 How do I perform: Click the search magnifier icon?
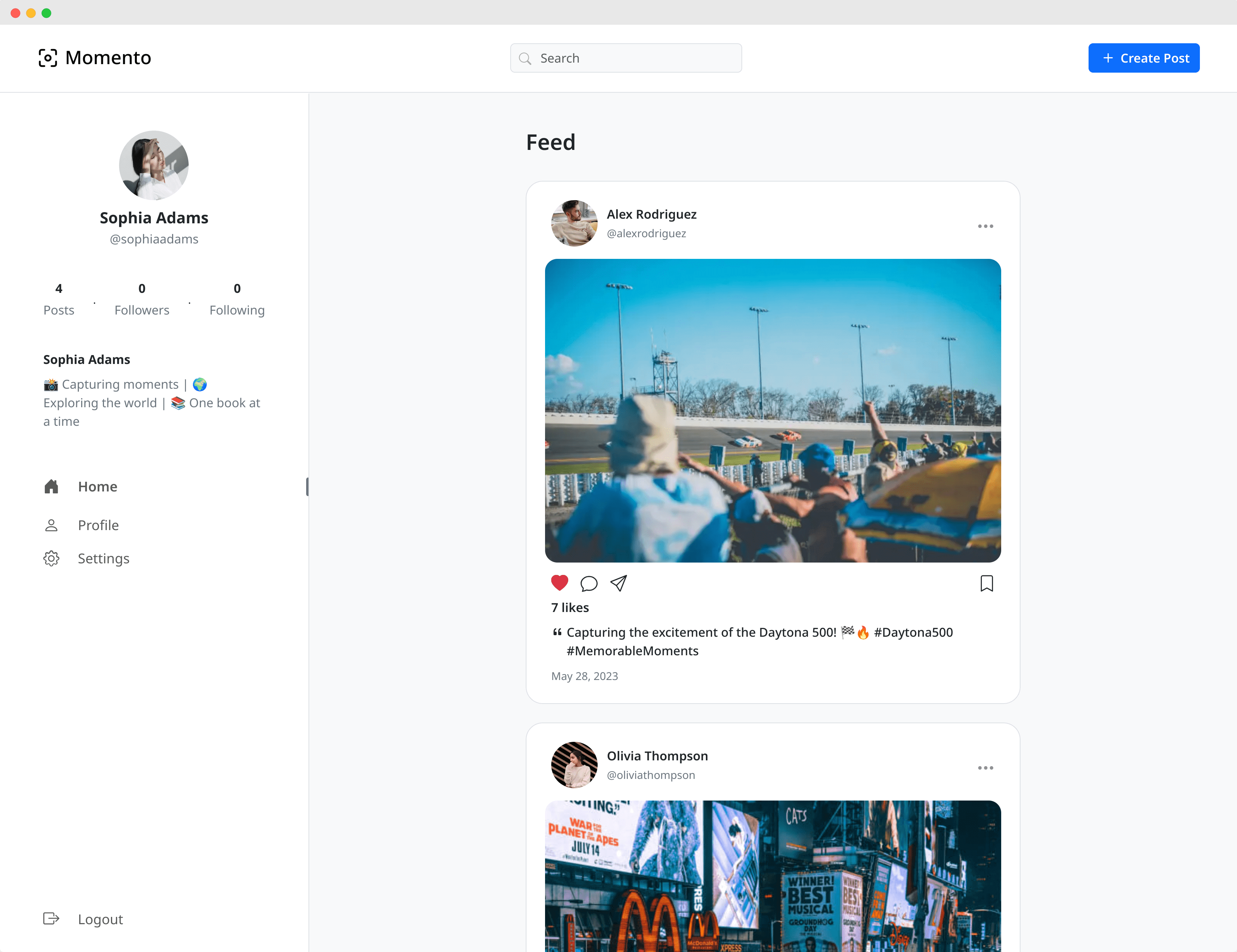[525, 58]
